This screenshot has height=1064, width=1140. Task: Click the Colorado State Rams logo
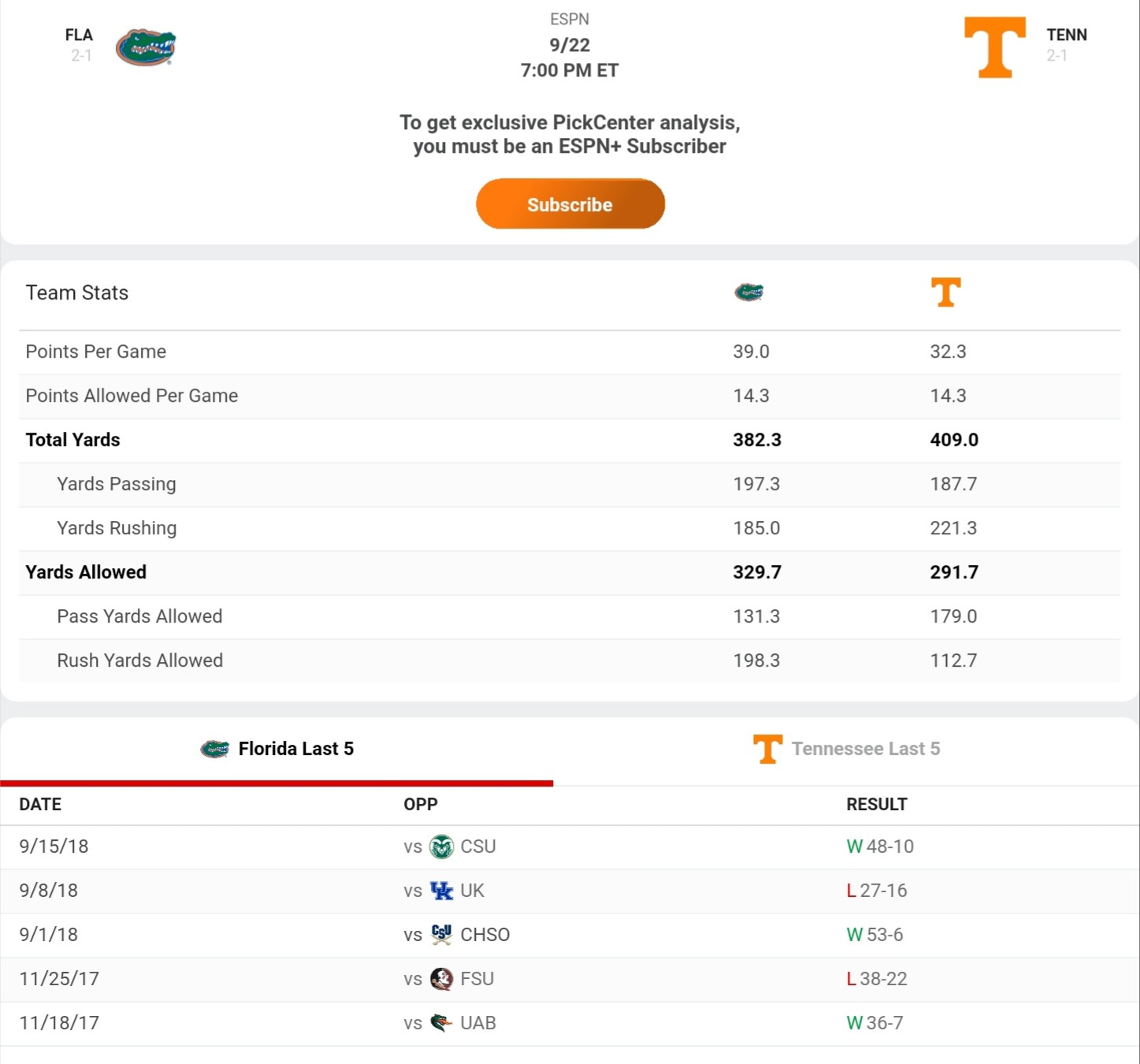coord(441,847)
